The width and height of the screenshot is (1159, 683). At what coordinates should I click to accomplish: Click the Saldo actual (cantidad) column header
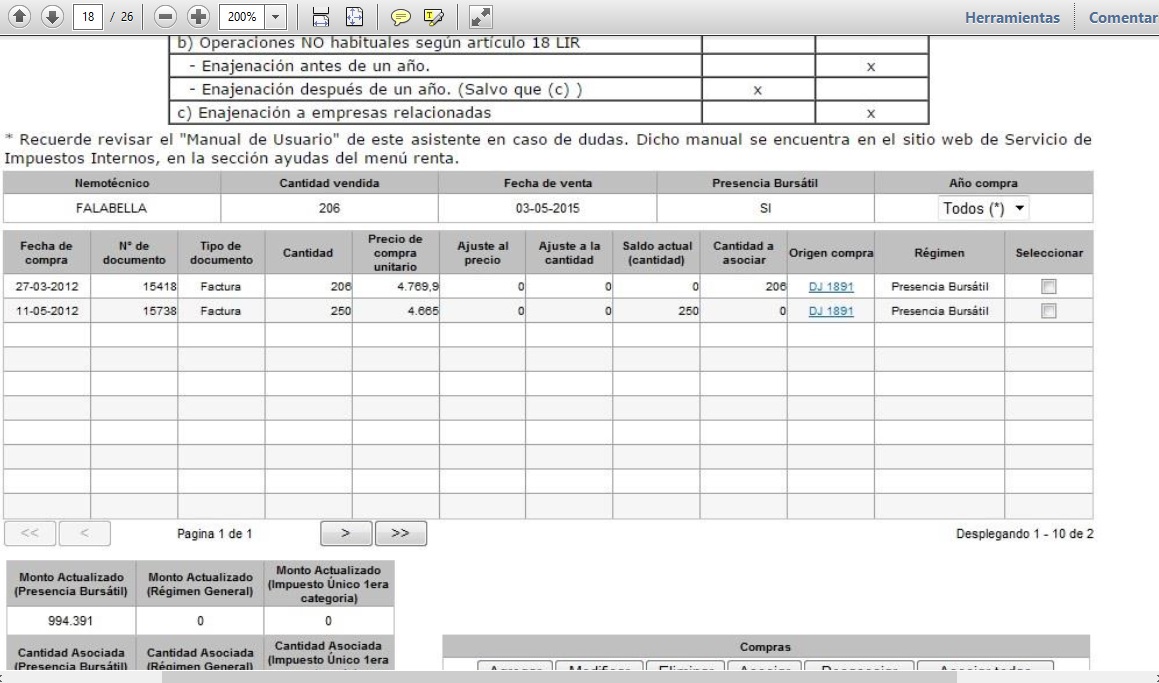point(657,252)
